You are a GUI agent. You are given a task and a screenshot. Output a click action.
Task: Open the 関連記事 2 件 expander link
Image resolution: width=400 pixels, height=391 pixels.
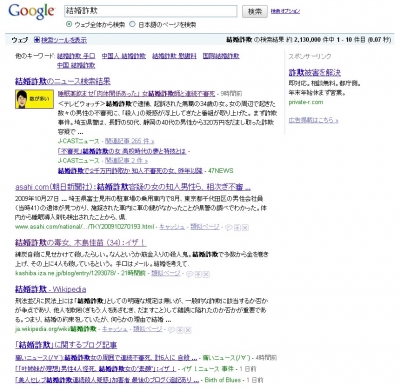pyautogui.click(x=126, y=161)
